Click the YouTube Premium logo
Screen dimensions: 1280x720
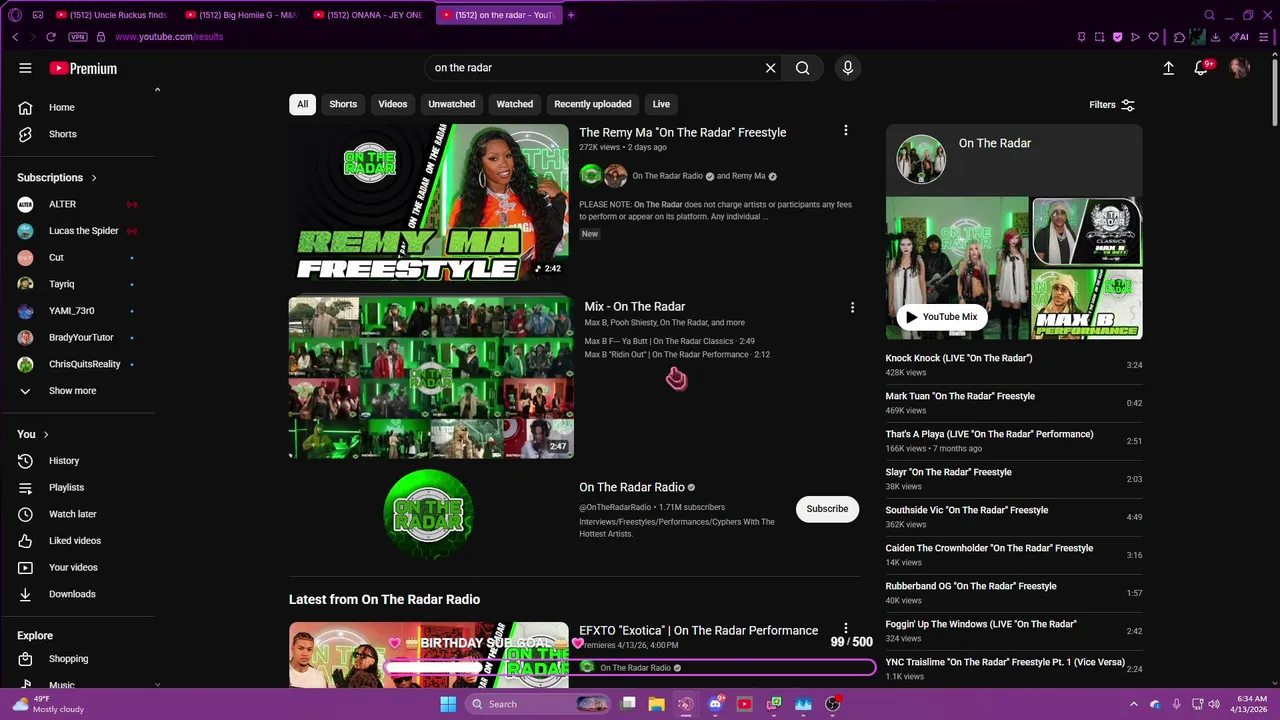tap(83, 68)
